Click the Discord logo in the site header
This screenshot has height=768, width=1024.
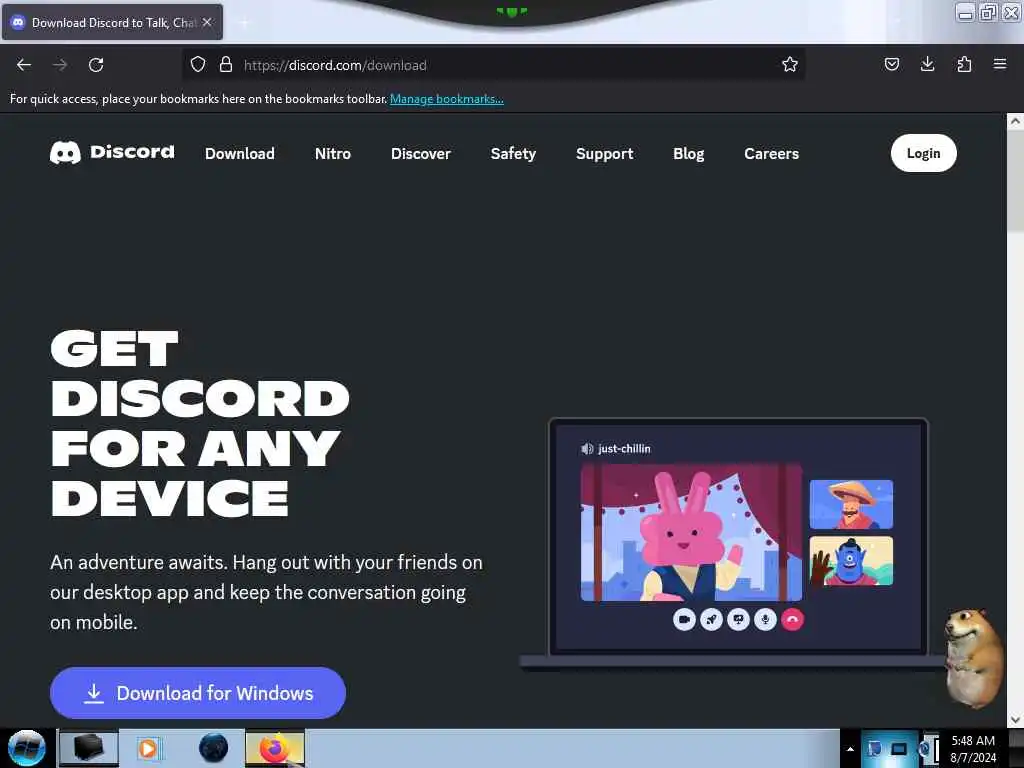point(112,153)
